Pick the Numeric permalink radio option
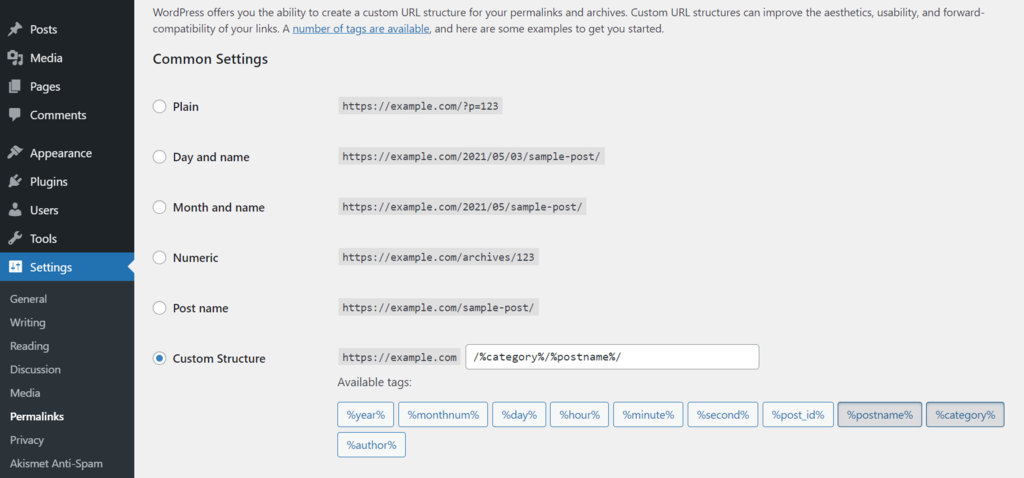Screen dimensions: 1024x478 [x=159, y=257]
